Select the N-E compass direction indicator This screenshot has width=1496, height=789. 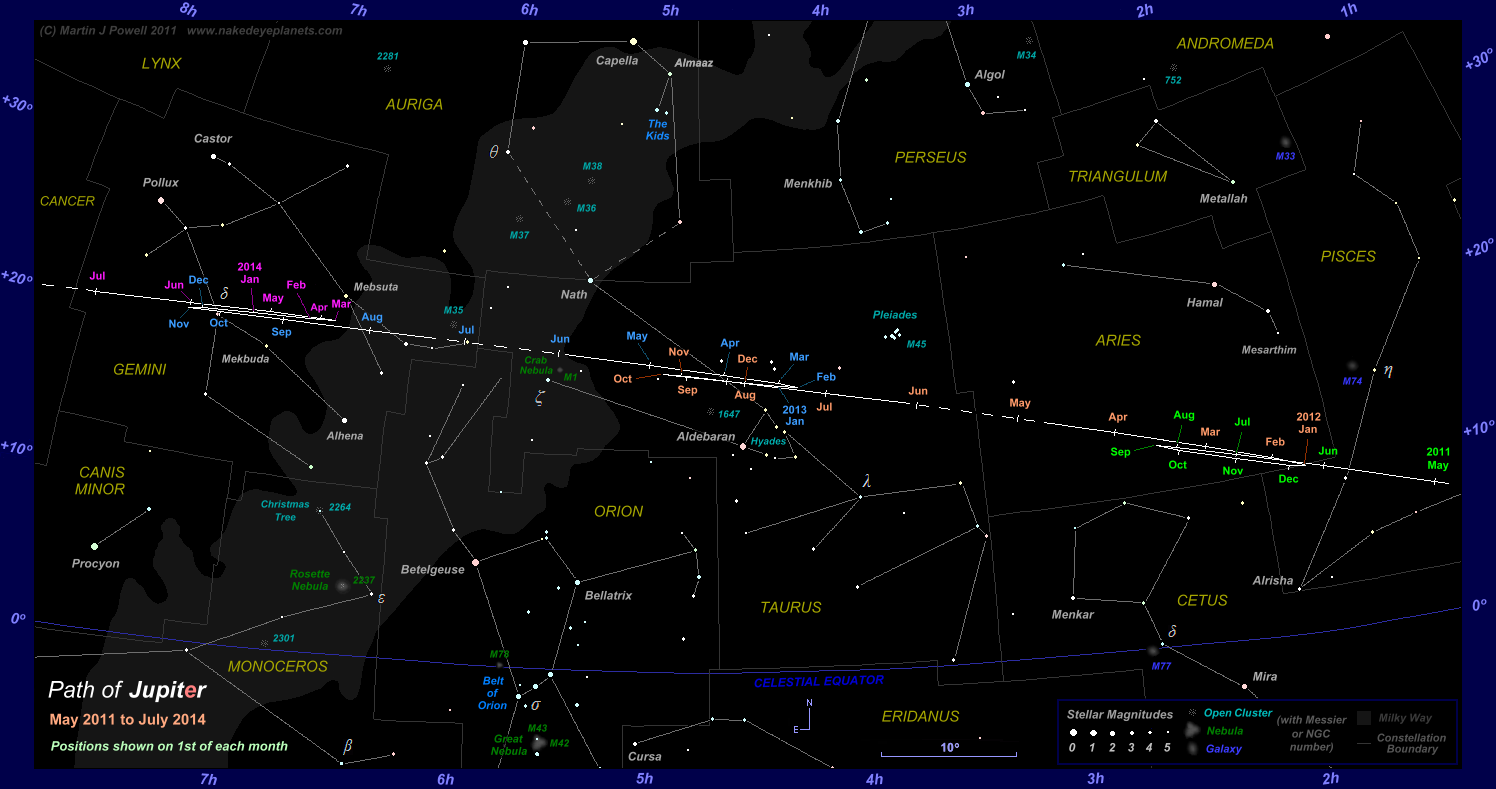coord(809,716)
